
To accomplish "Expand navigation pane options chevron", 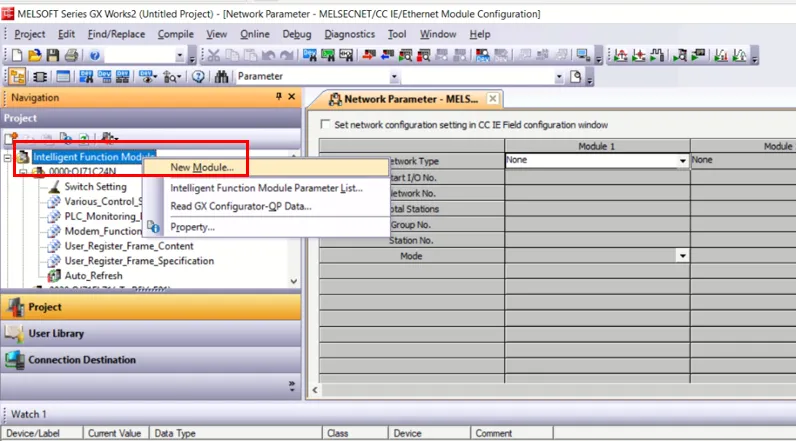I will [x=291, y=386].
